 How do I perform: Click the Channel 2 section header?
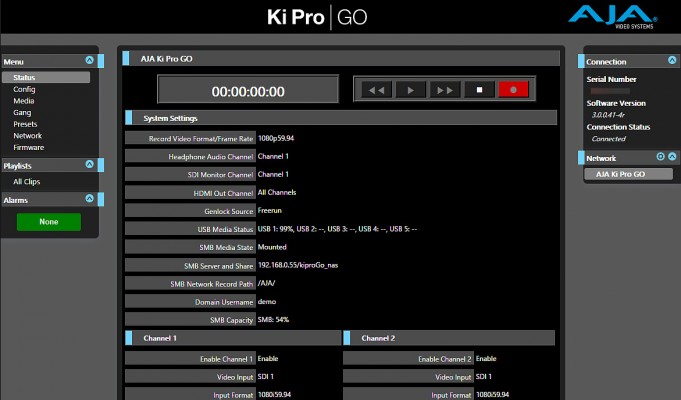click(449, 338)
